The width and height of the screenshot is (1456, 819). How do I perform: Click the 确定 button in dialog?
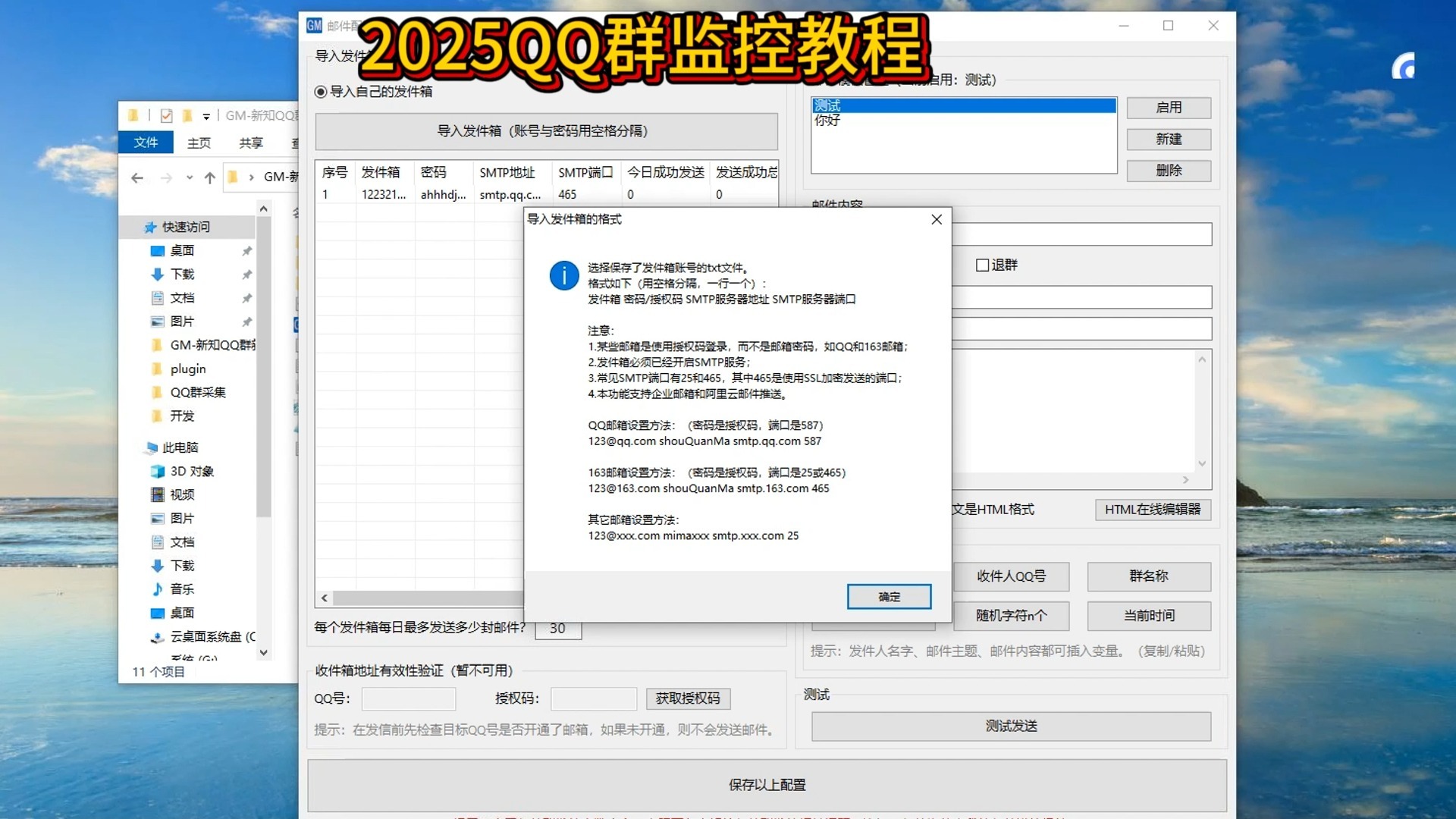click(889, 597)
